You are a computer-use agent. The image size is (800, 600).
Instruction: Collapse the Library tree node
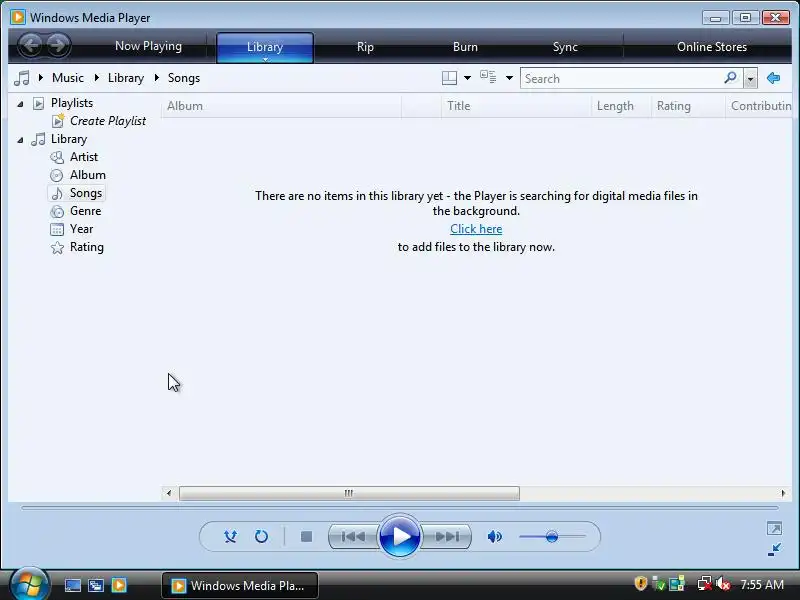click(20, 140)
